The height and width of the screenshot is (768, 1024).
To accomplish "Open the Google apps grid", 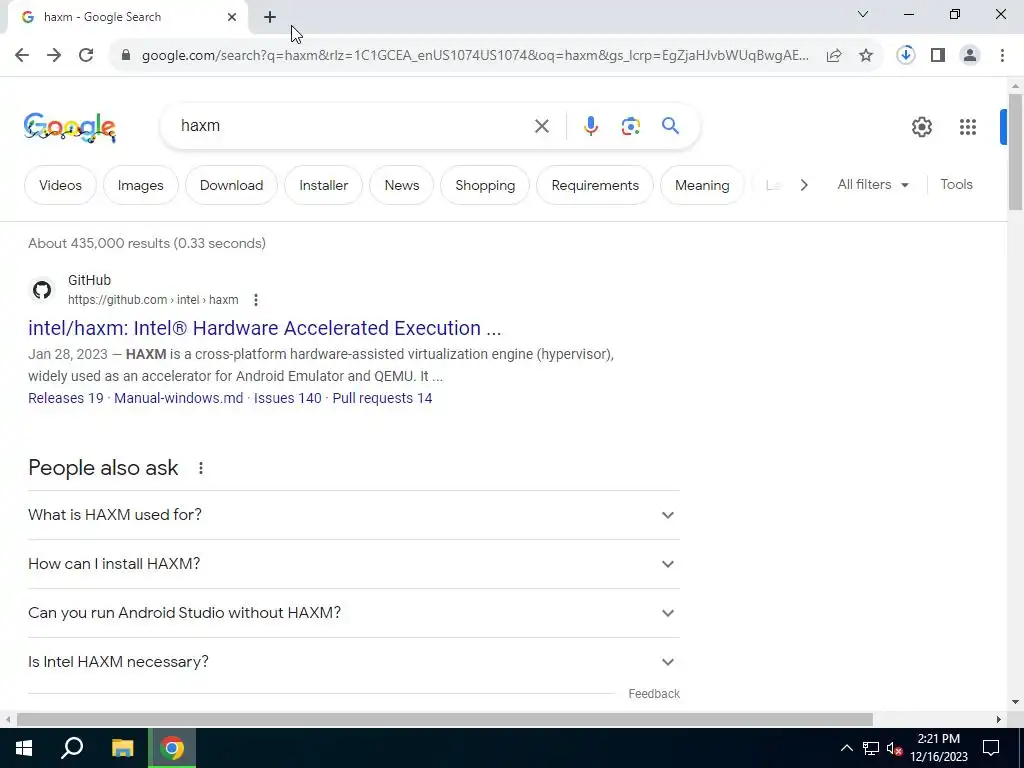I will 968,127.
